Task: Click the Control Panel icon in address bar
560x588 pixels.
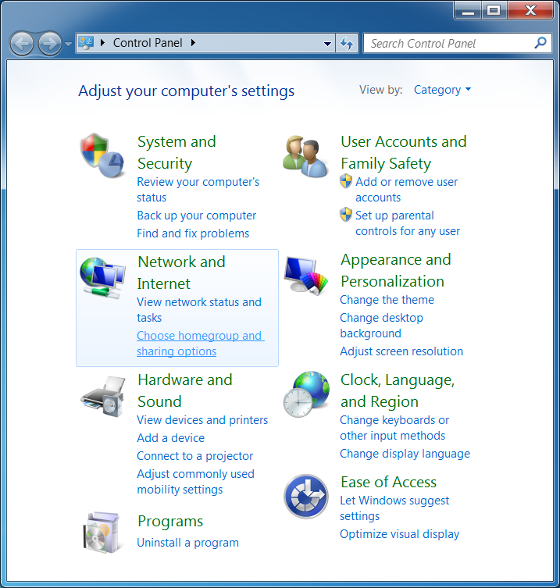Action: point(86,43)
